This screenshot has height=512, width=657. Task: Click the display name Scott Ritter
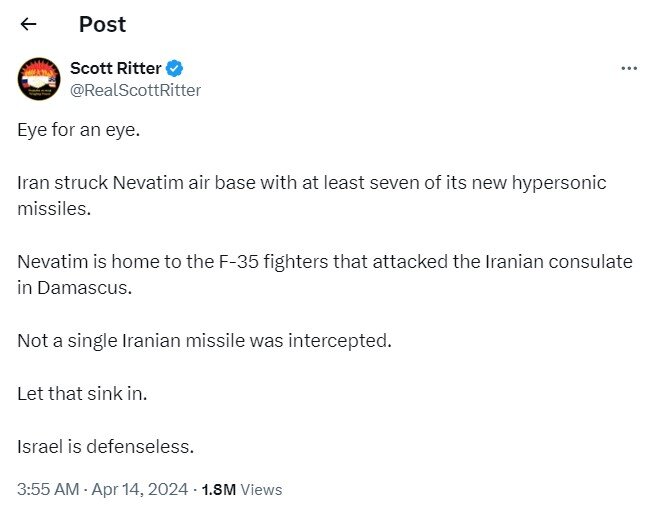[115, 68]
